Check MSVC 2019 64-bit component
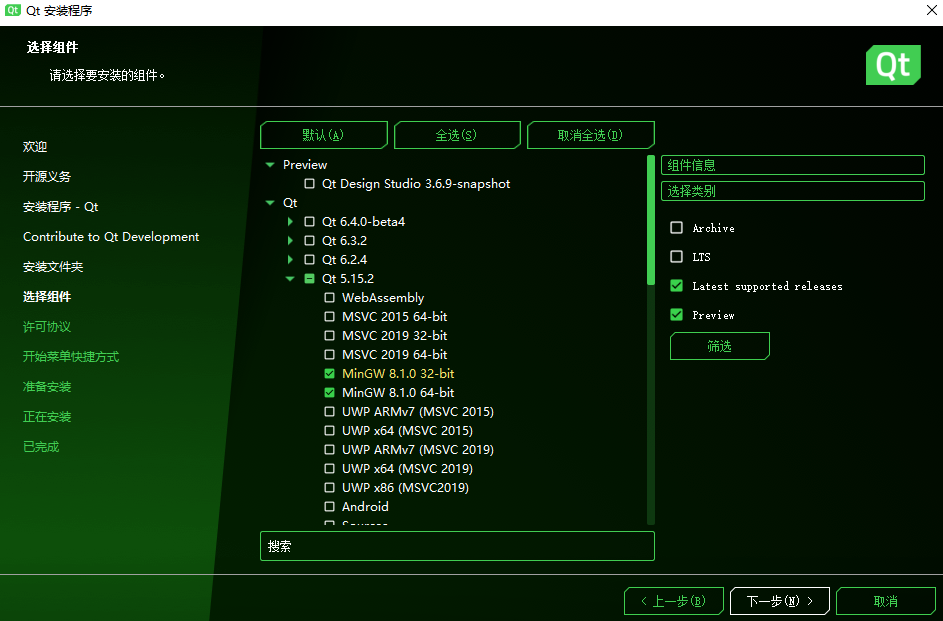The image size is (943, 621). point(330,355)
